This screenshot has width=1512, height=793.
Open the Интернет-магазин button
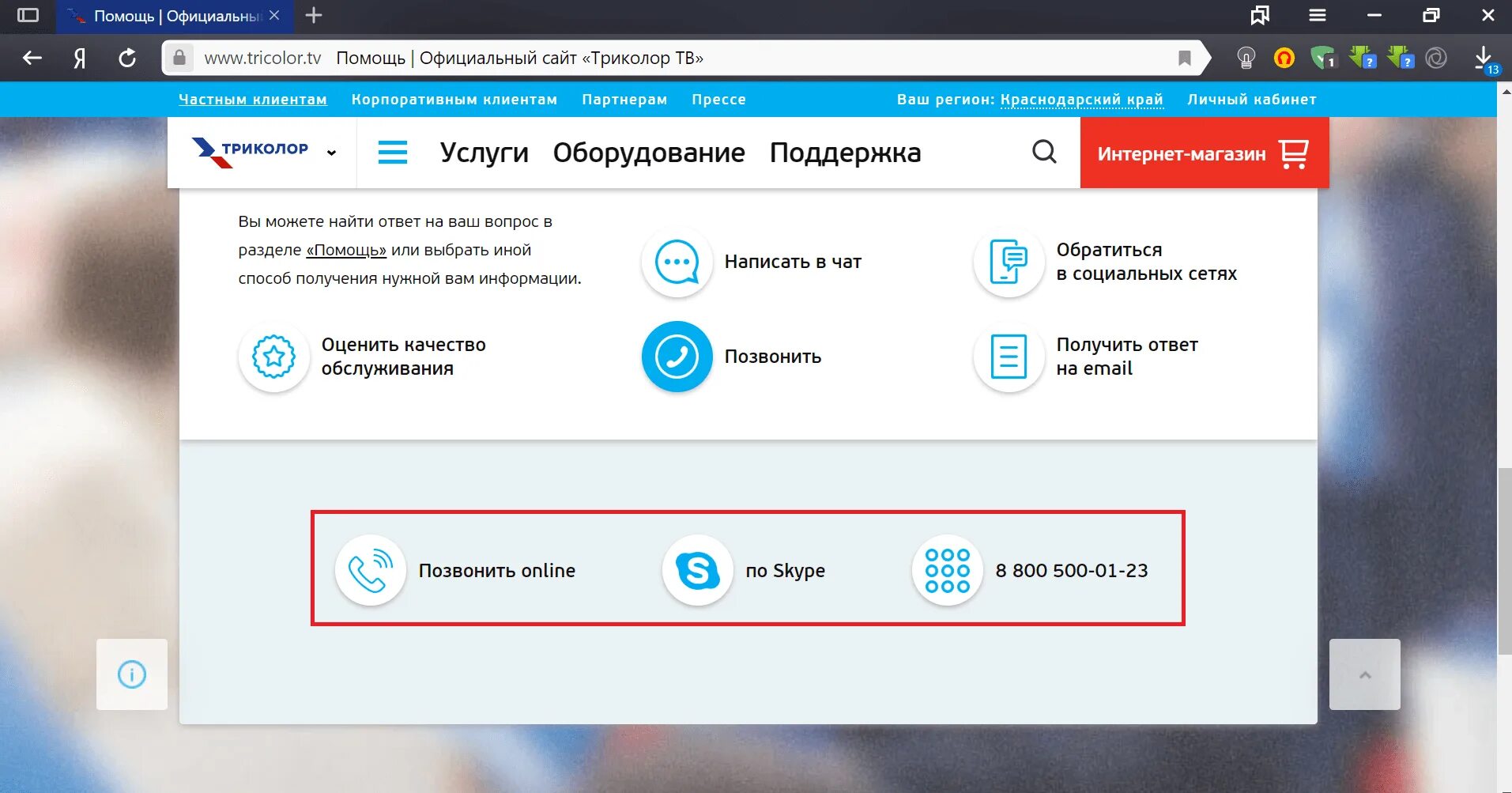(x=1205, y=153)
